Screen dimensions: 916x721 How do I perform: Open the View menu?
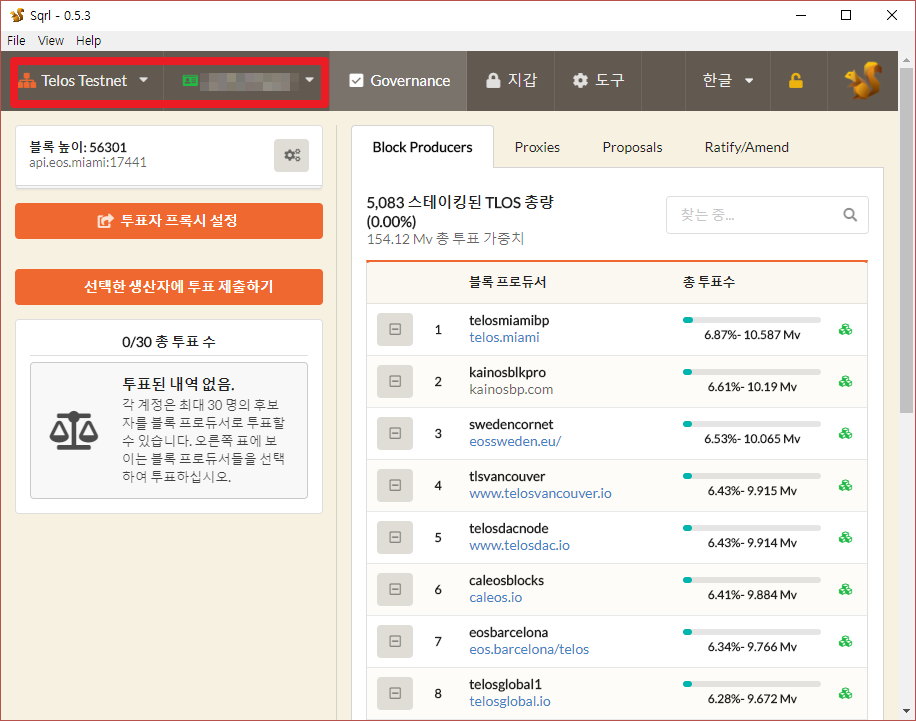51,41
